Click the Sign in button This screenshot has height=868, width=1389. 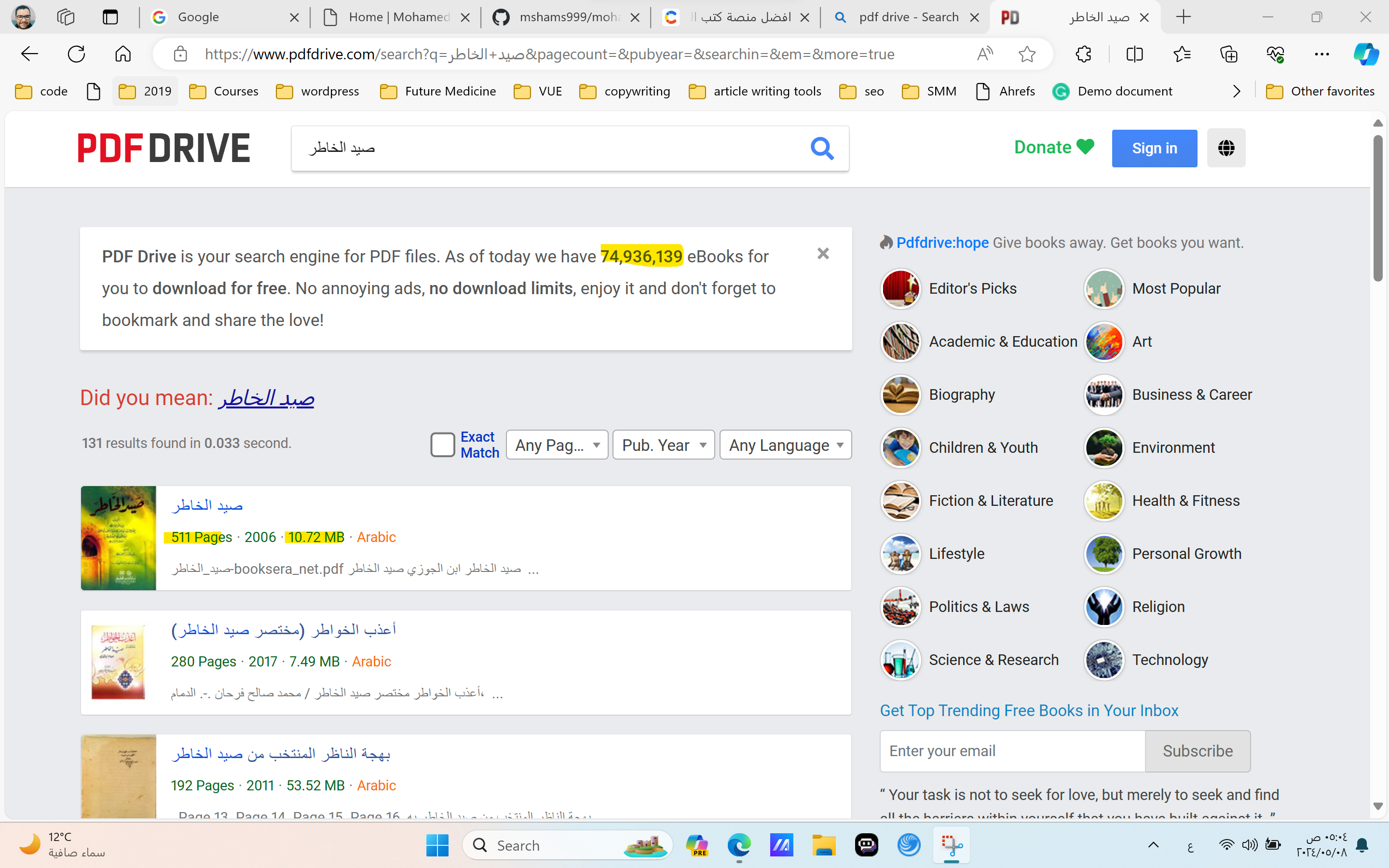point(1155,148)
